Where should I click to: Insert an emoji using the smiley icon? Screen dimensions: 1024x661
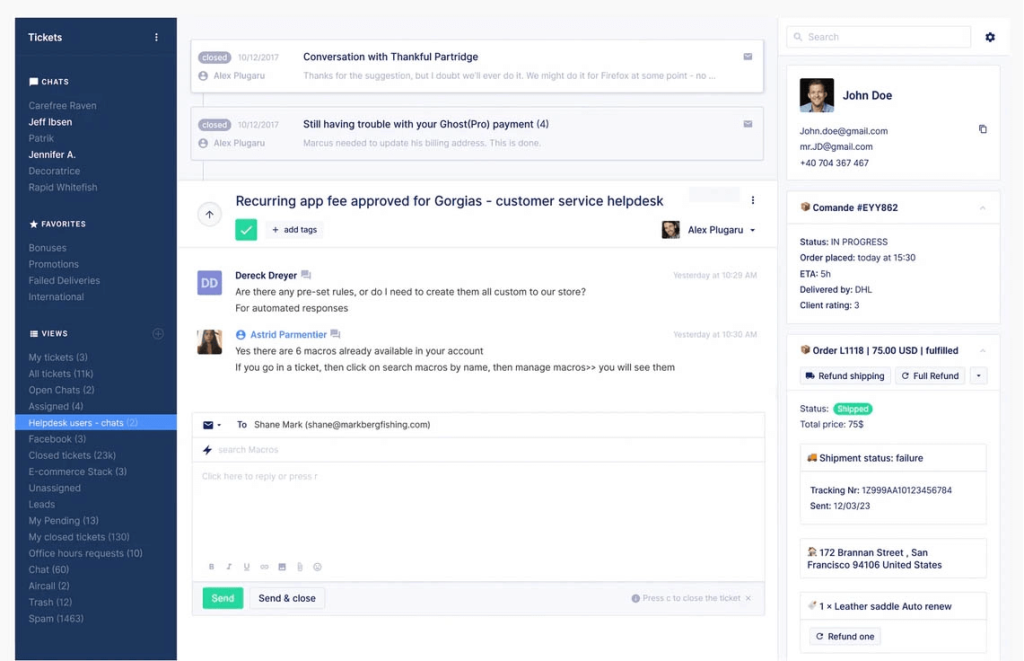(x=318, y=567)
